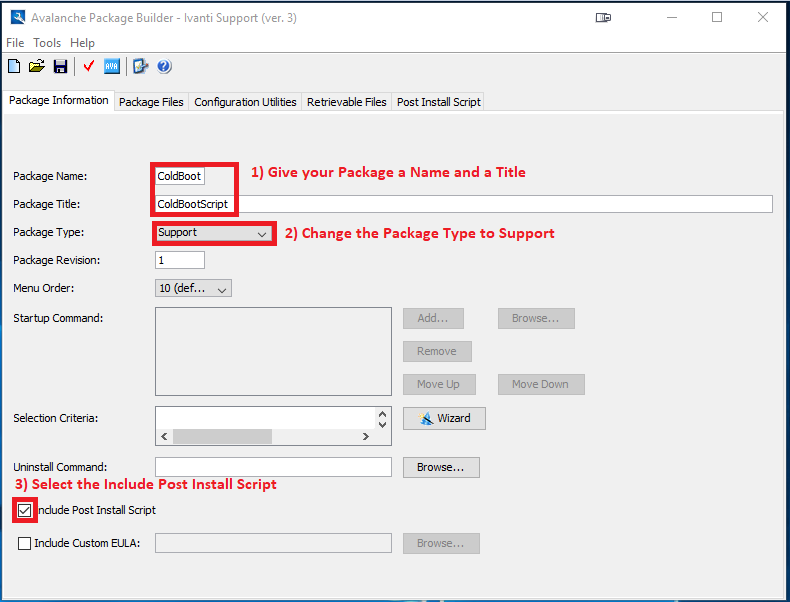Maximize the Package Builder window
This screenshot has height=602, width=790.
tap(717, 18)
